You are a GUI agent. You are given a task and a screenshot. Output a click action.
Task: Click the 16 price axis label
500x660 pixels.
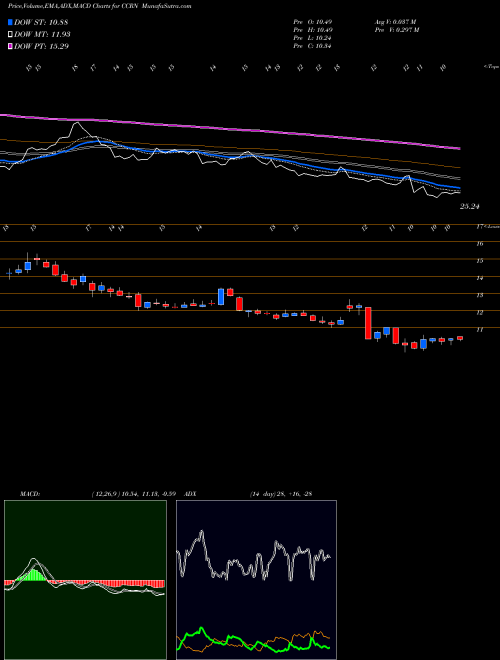(x=479, y=243)
